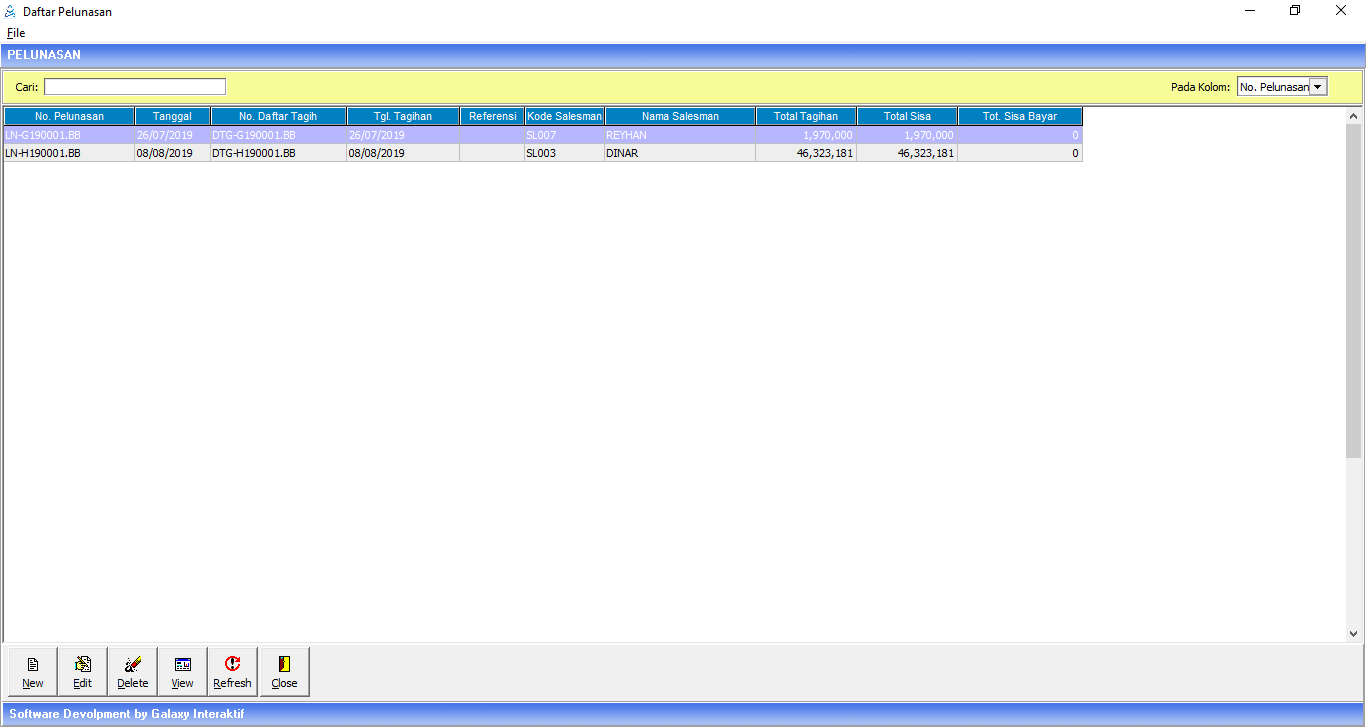Click the Tanggal column header

point(172,117)
